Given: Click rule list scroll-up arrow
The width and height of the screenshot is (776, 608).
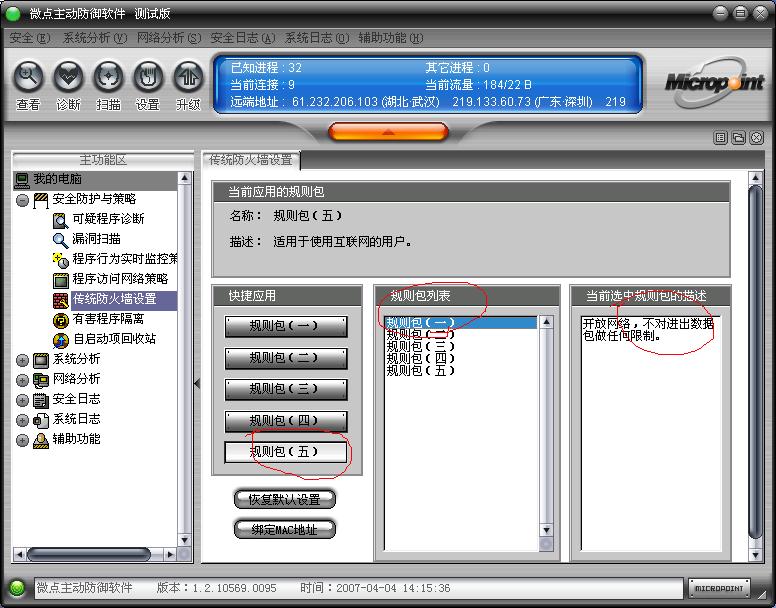Looking at the screenshot, I should click(x=546, y=323).
